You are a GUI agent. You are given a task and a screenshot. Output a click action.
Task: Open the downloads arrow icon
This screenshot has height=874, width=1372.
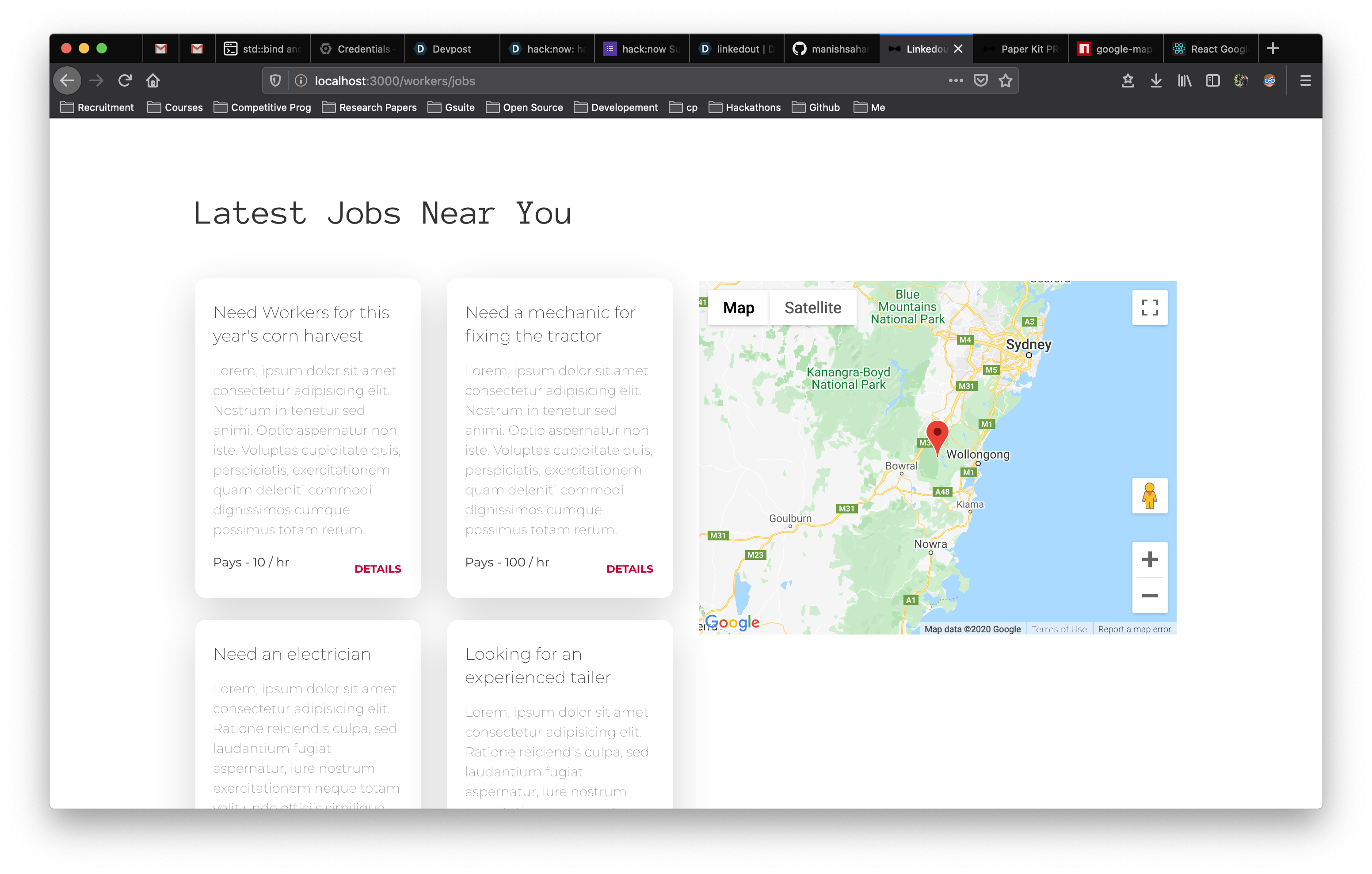click(1156, 80)
